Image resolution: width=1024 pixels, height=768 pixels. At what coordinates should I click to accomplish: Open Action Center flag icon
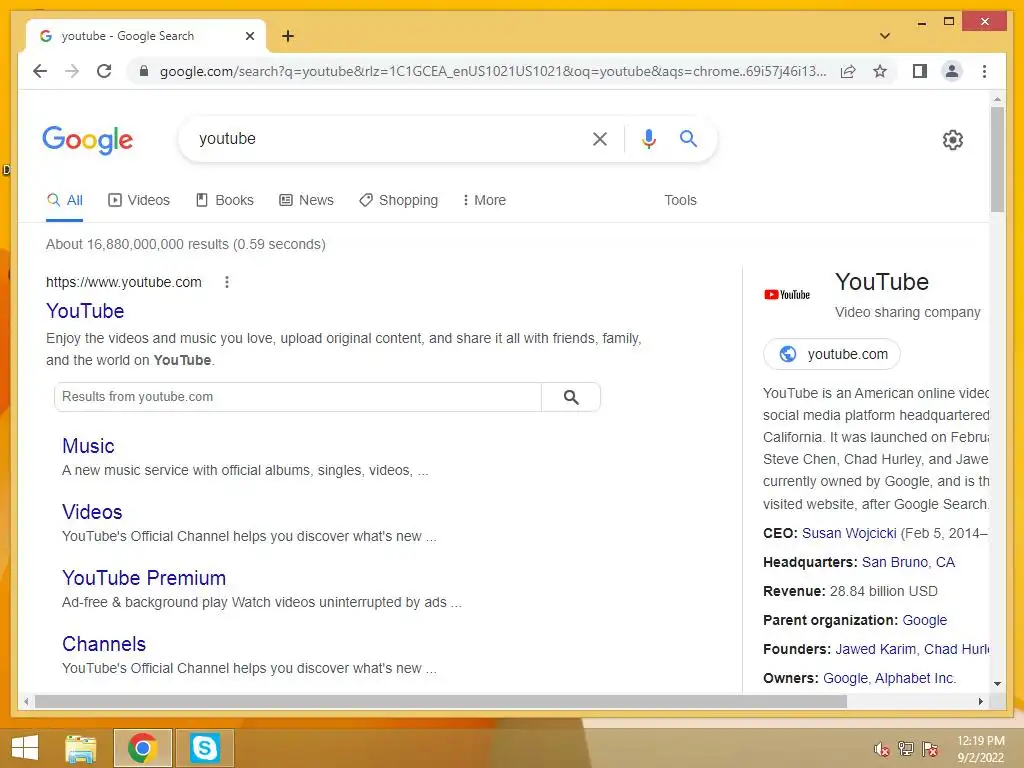[930, 749]
